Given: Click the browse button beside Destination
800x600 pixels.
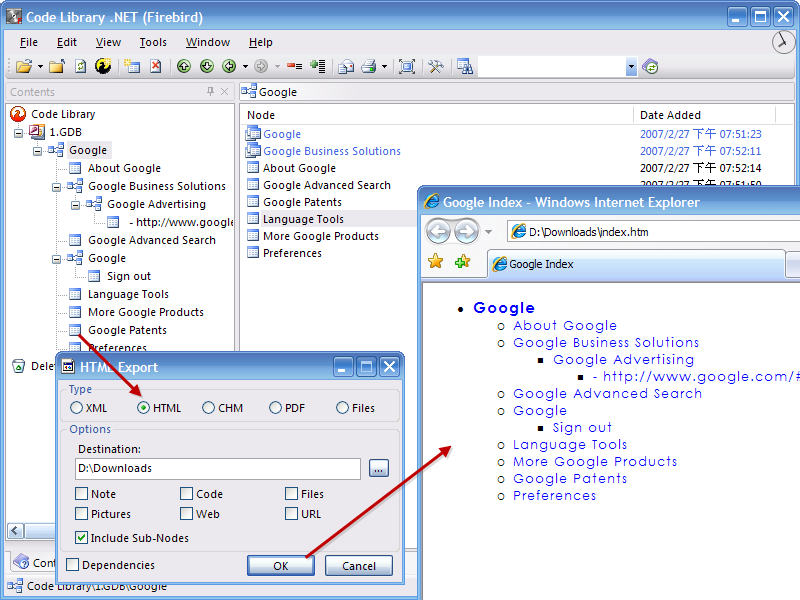Looking at the screenshot, I should click(378, 468).
